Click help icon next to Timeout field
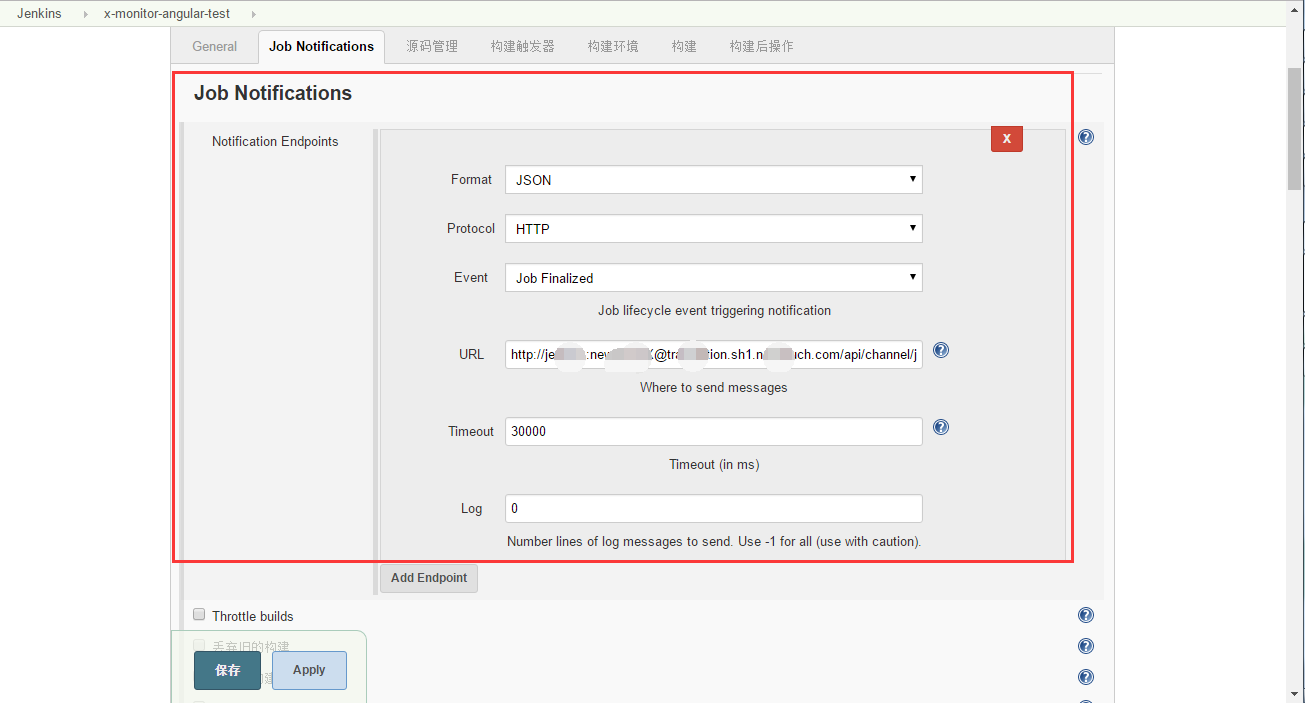Viewport: 1305px width, 703px height. pos(940,428)
